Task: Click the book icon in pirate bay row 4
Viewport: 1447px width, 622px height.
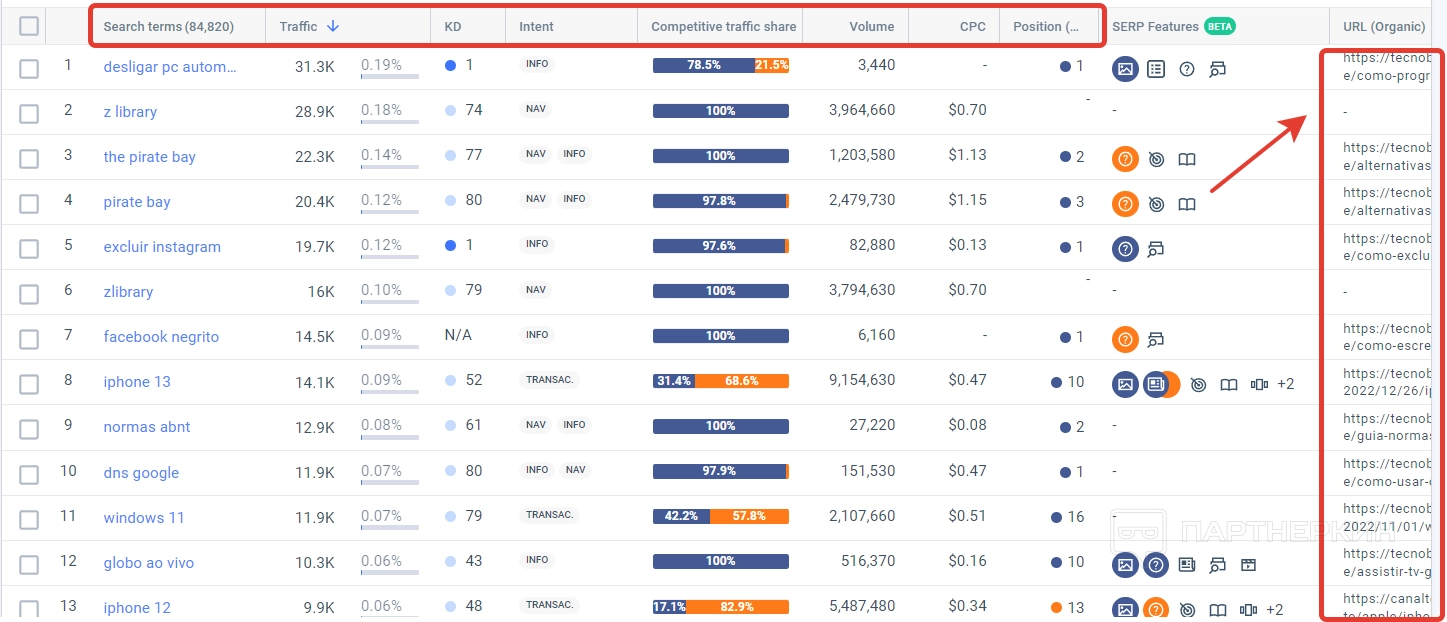Action: click(1187, 204)
